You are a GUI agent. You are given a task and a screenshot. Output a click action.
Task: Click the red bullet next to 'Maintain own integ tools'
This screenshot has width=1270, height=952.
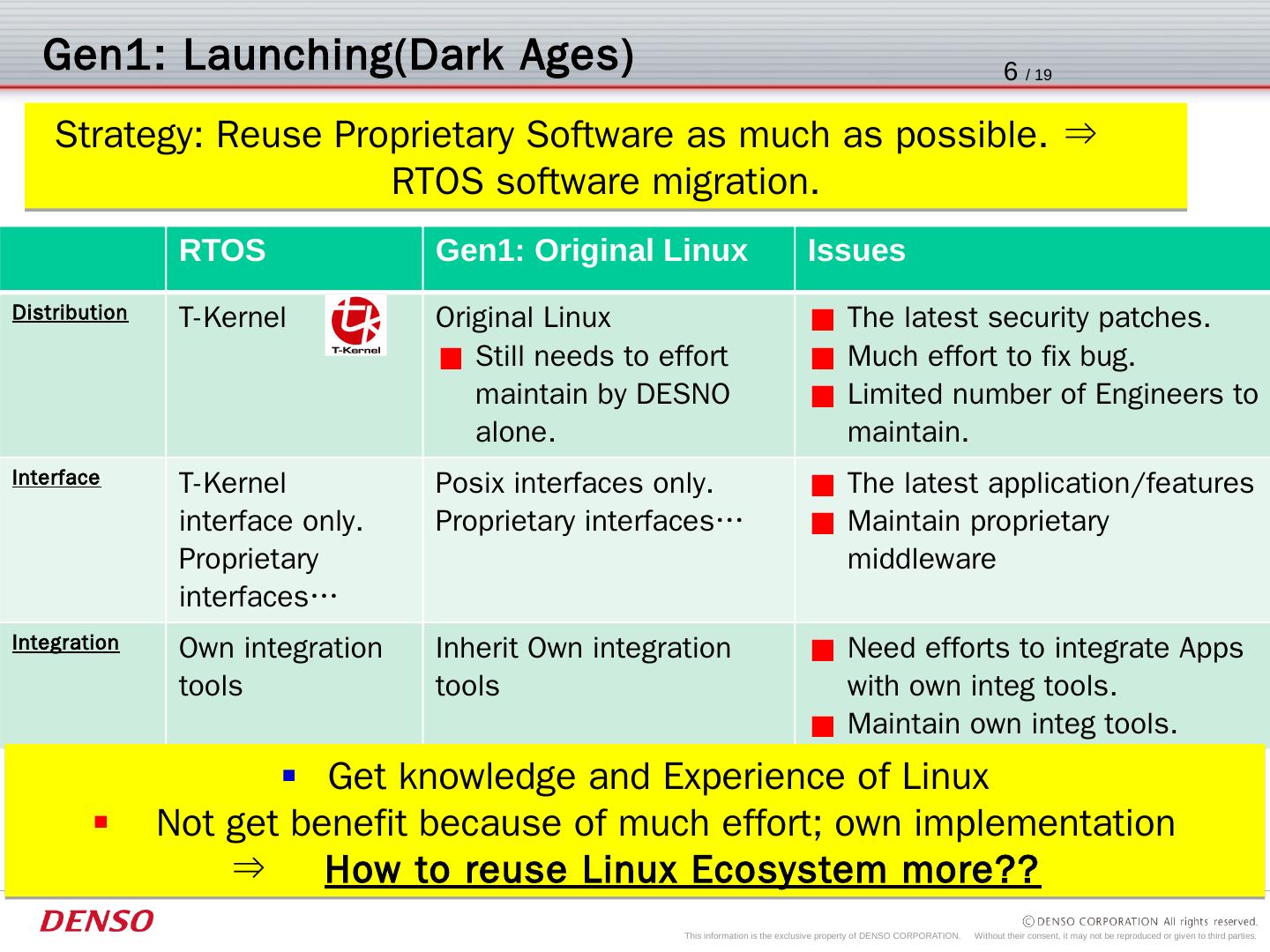(822, 726)
